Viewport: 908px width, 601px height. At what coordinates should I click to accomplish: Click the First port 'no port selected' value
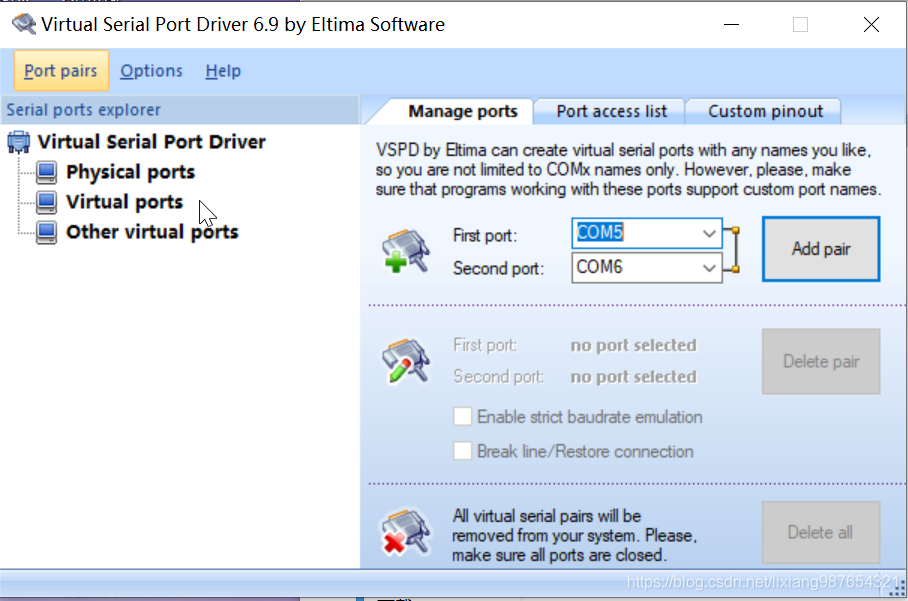(634, 346)
